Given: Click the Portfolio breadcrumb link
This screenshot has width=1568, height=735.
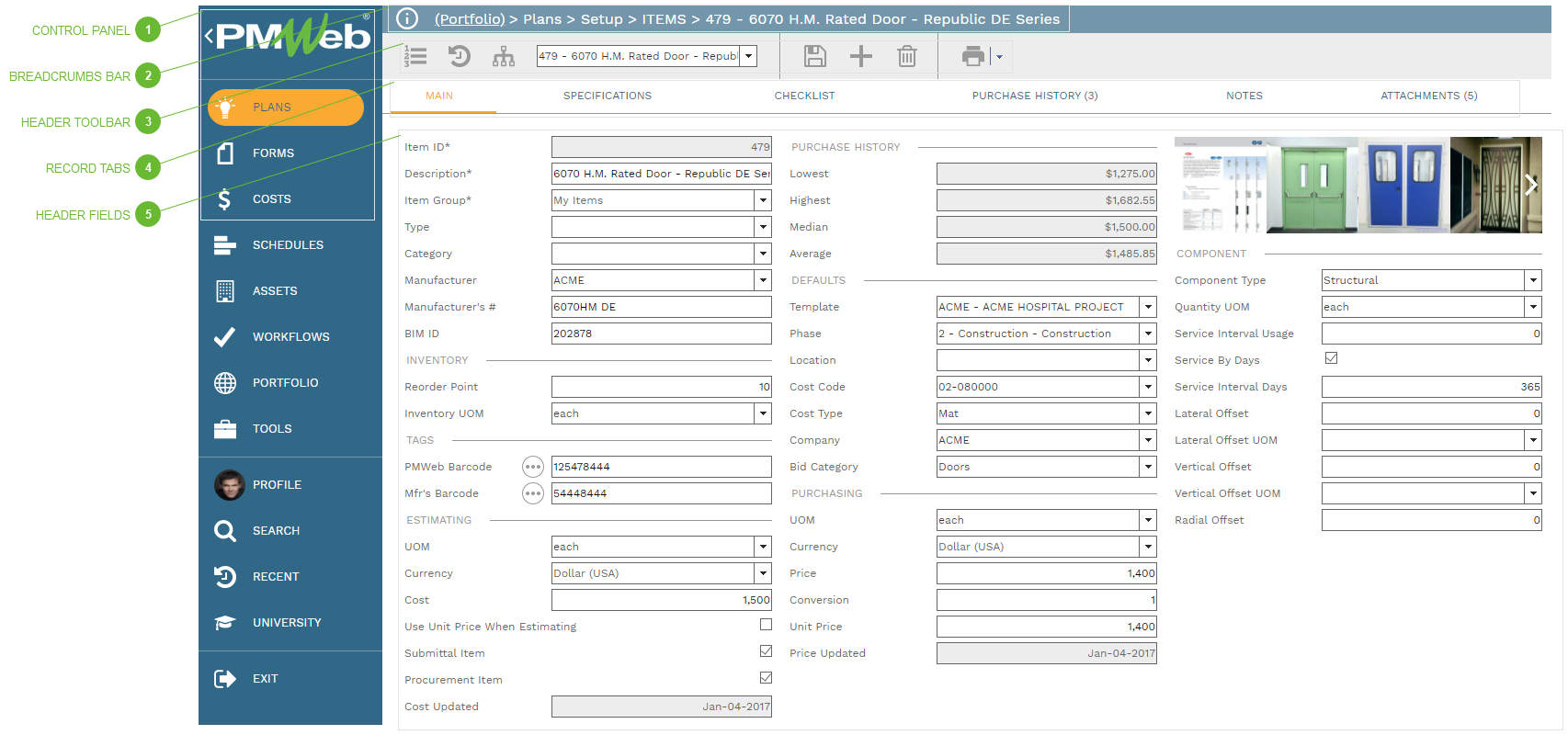Looking at the screenshot, I should tap(469, 19).
